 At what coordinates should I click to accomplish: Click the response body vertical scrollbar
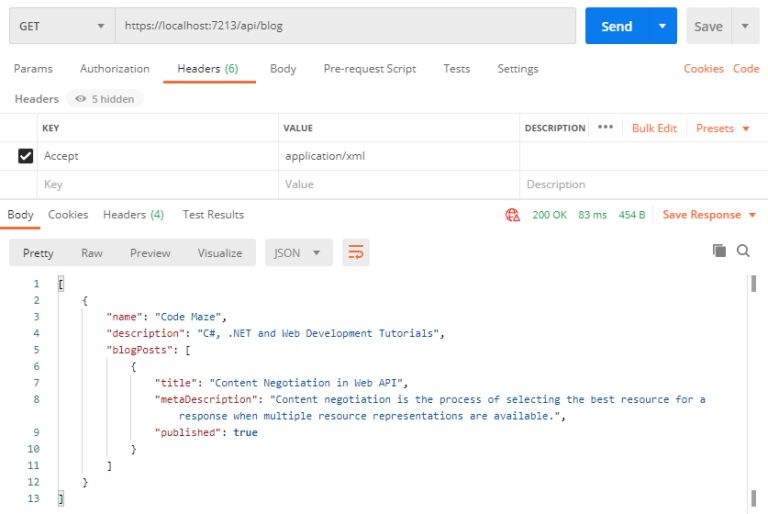point(753,392)
